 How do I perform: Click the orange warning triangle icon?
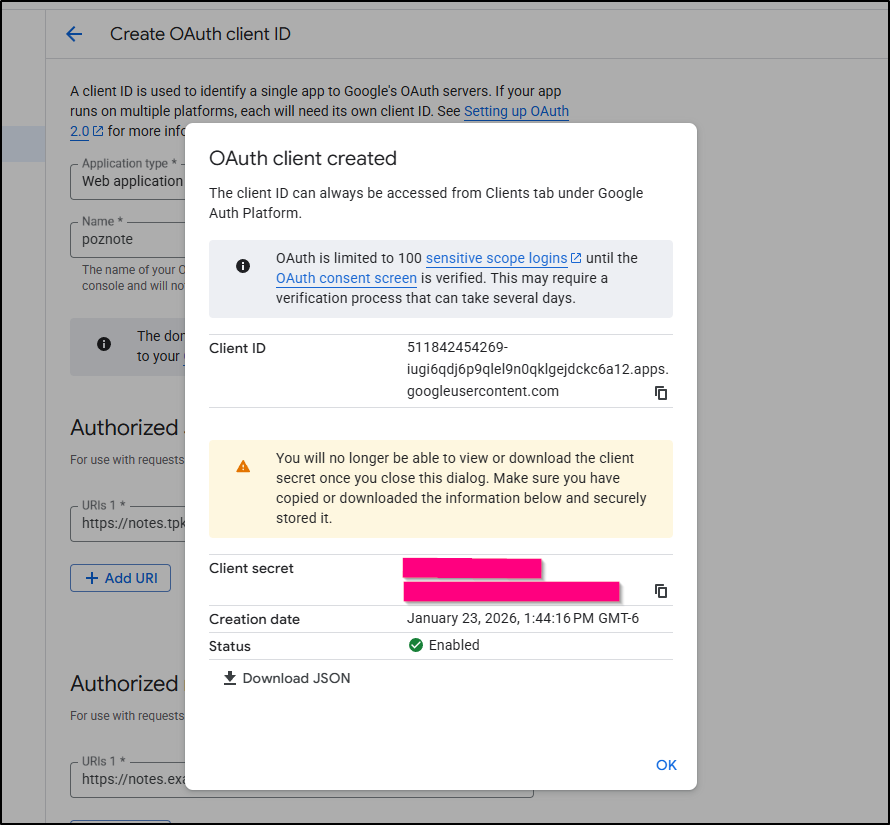242,466
